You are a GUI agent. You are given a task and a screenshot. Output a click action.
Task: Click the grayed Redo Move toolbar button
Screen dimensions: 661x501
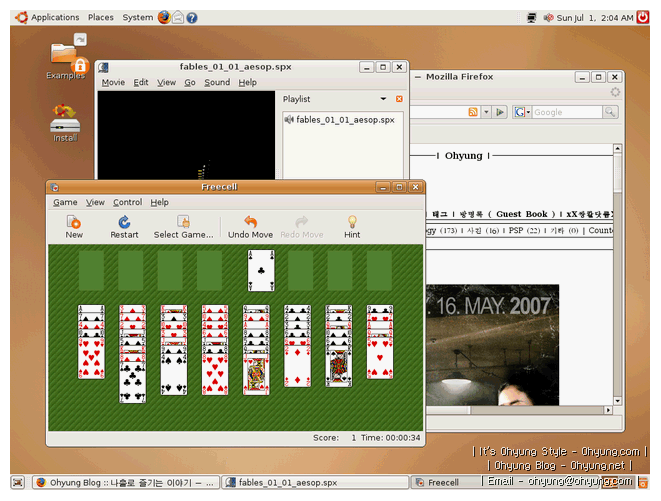[302, 227]
